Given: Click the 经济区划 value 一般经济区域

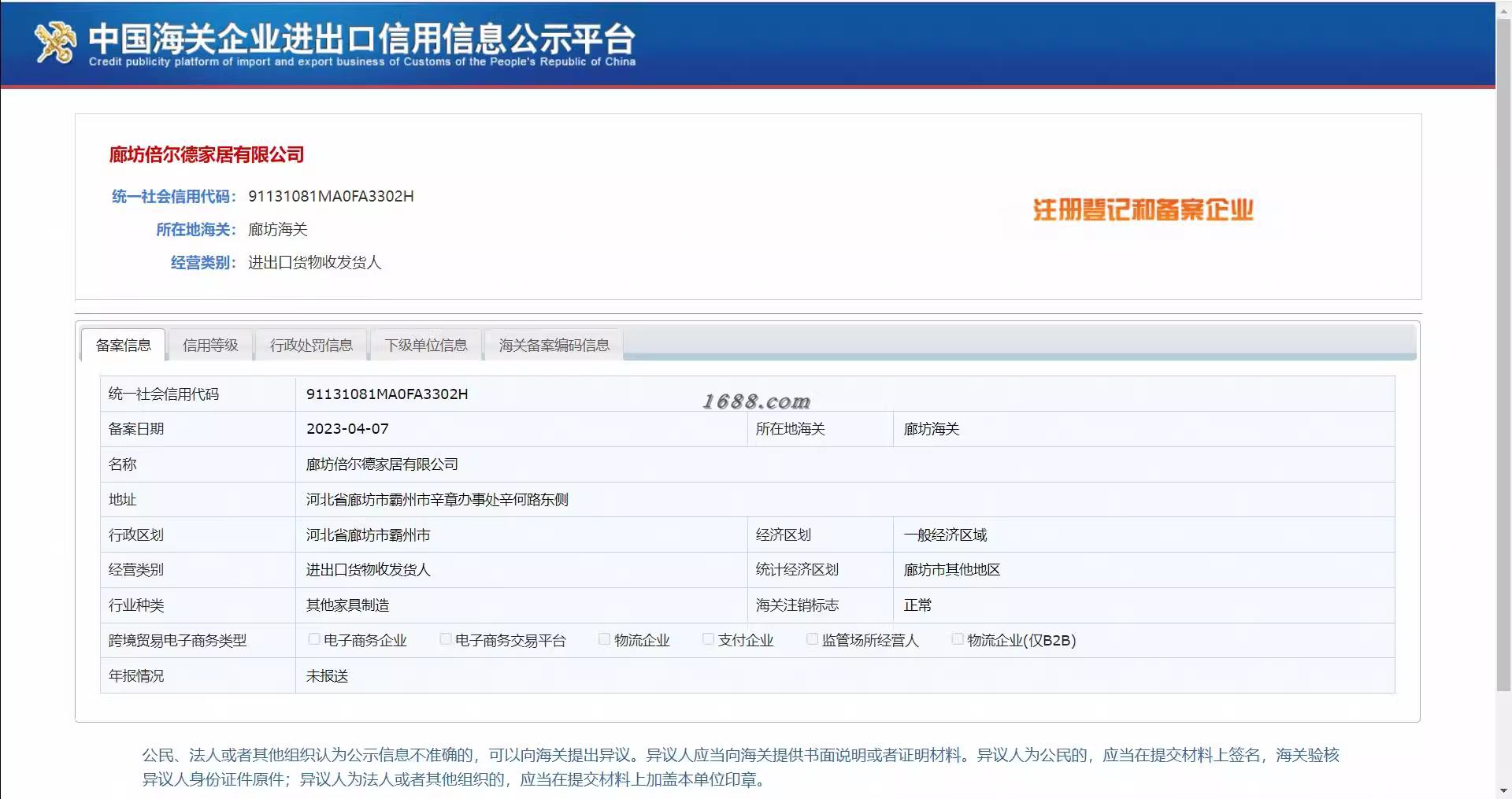Looking at the screenshot, I should pos(945,535).
